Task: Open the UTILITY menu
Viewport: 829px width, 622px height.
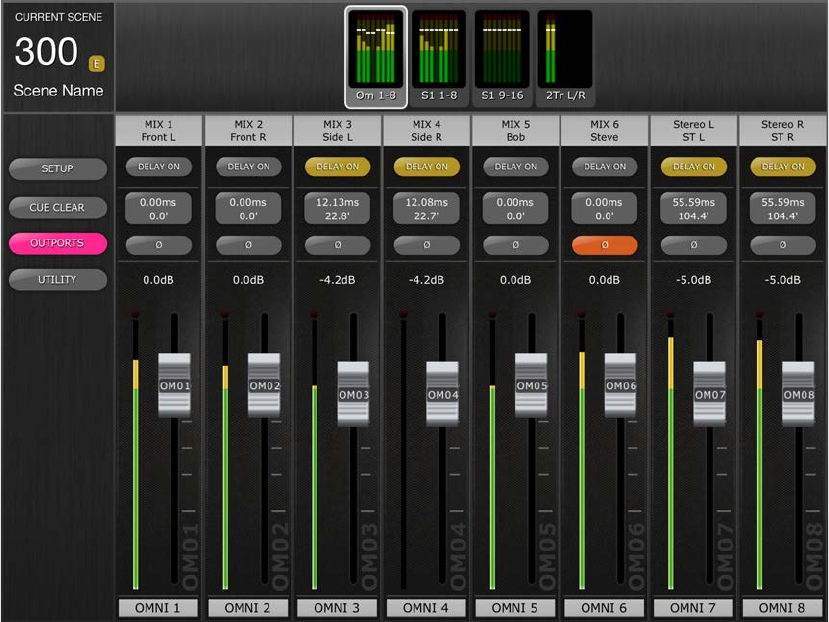Action: (x=58, y=280)
